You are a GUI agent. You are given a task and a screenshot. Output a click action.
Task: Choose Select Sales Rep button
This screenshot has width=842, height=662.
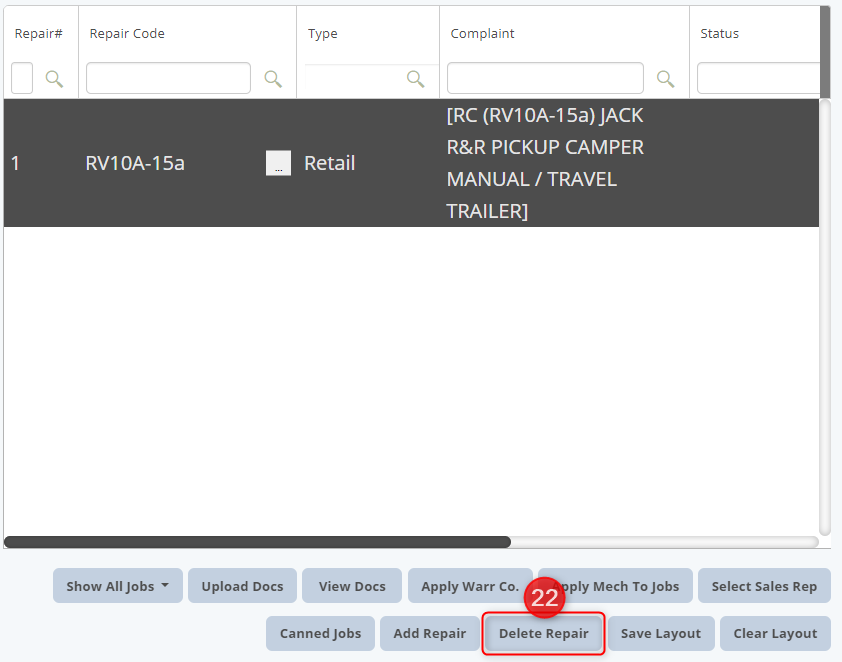pyautogui.click(x=764, y=586)
